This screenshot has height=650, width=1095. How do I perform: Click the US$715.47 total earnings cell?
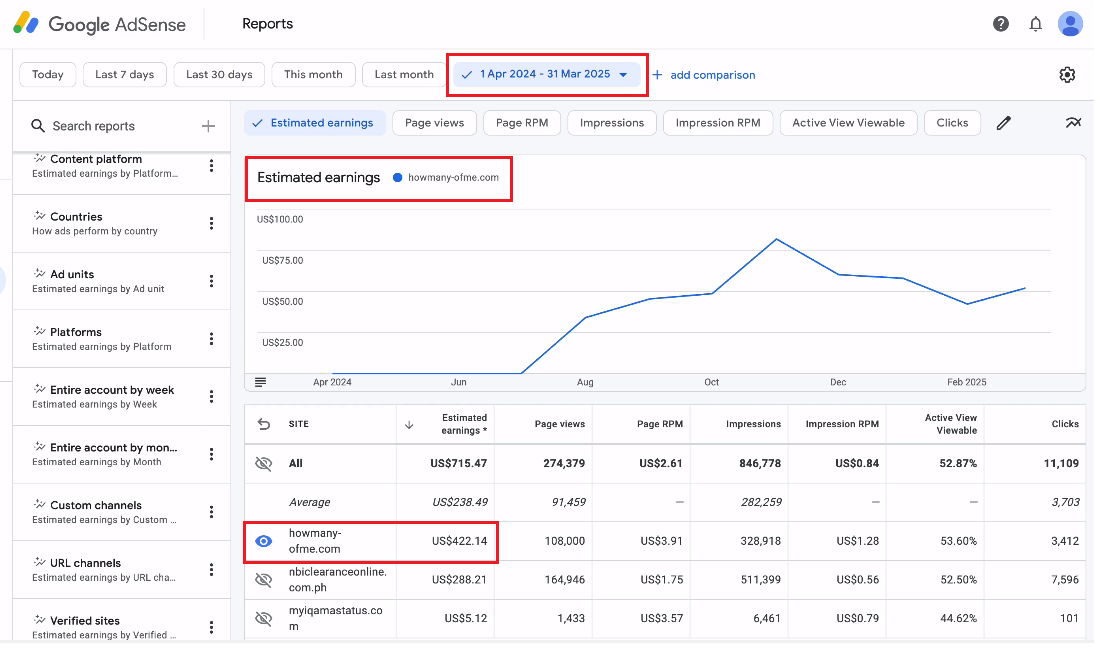(x=459, y=464)
